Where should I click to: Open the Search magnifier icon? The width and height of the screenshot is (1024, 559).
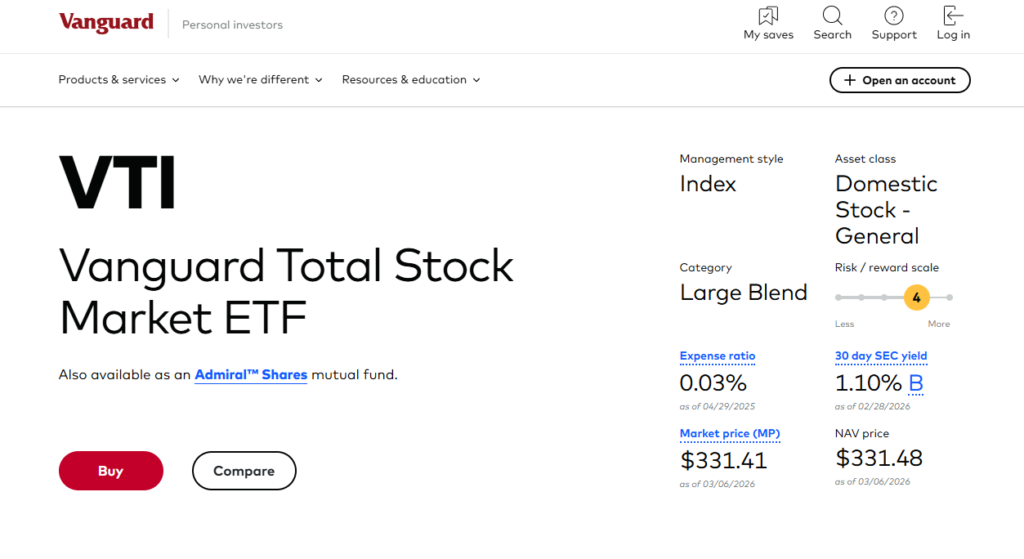click(832, 16)
